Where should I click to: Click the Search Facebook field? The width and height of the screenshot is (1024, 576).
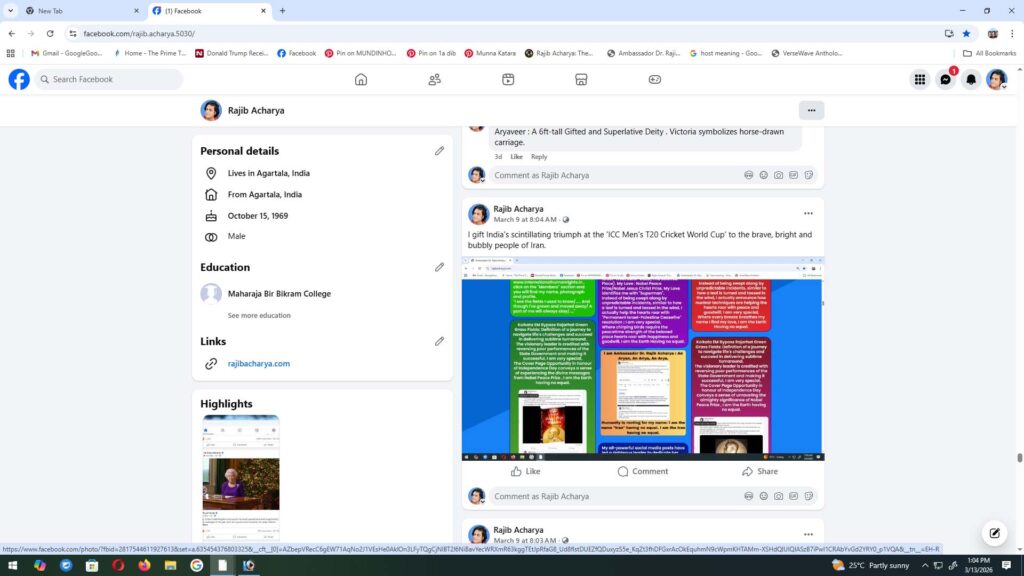point(110,80)
